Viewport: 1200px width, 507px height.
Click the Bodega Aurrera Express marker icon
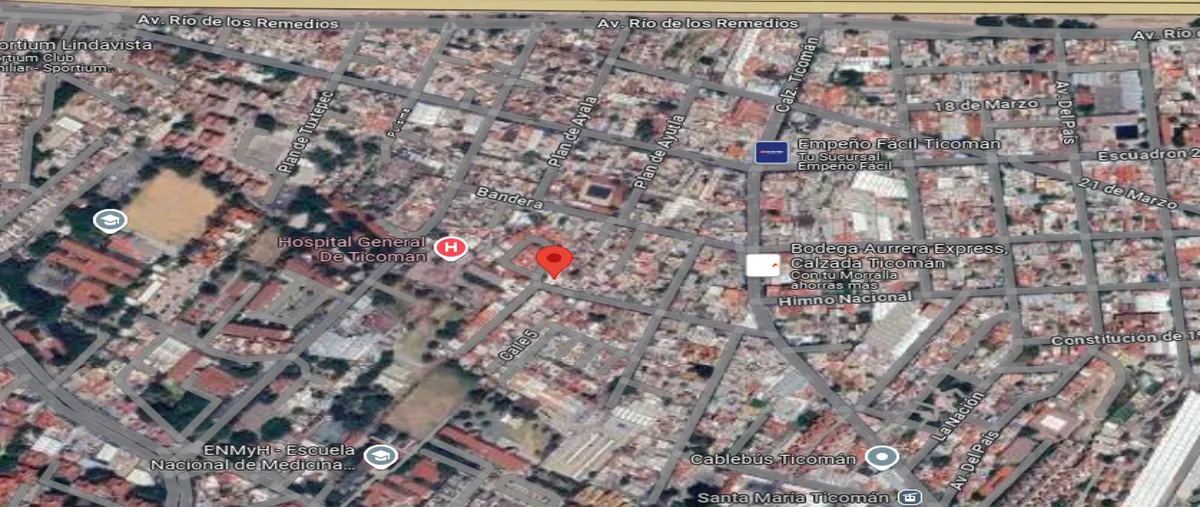(762, 265)
